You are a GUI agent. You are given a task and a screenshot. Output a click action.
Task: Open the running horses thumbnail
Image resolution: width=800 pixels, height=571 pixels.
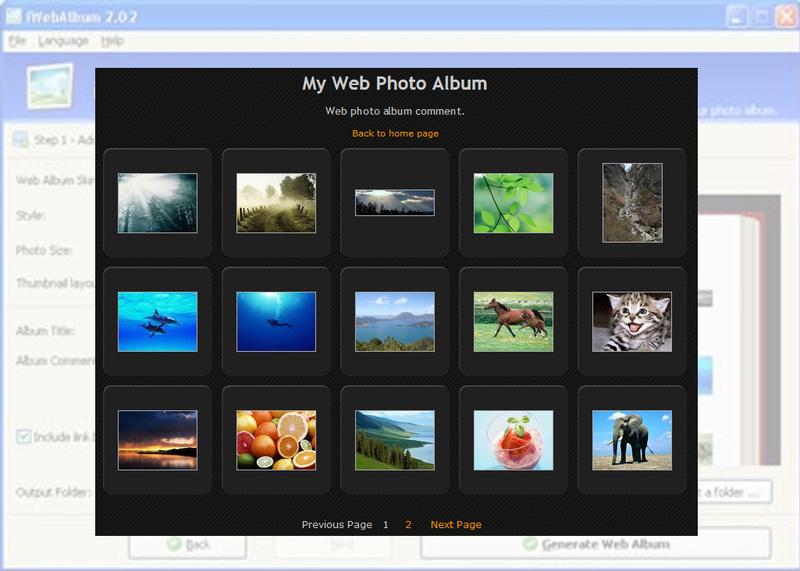tap(513, 321)
